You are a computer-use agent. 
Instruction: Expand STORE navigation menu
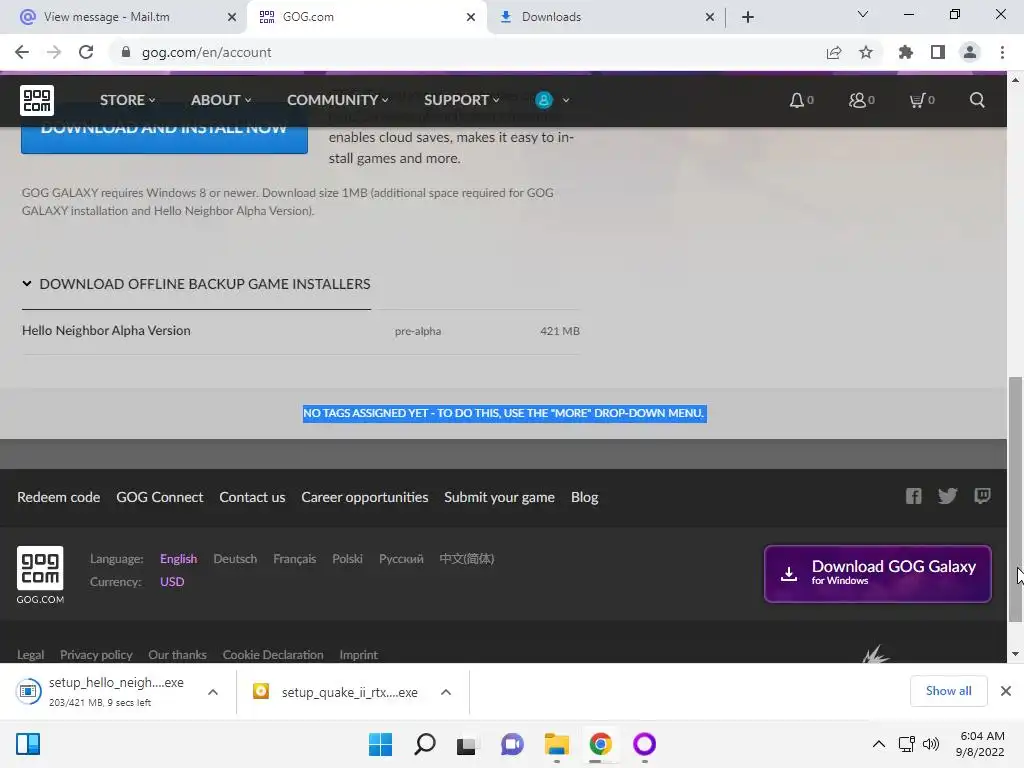[127, 100]
